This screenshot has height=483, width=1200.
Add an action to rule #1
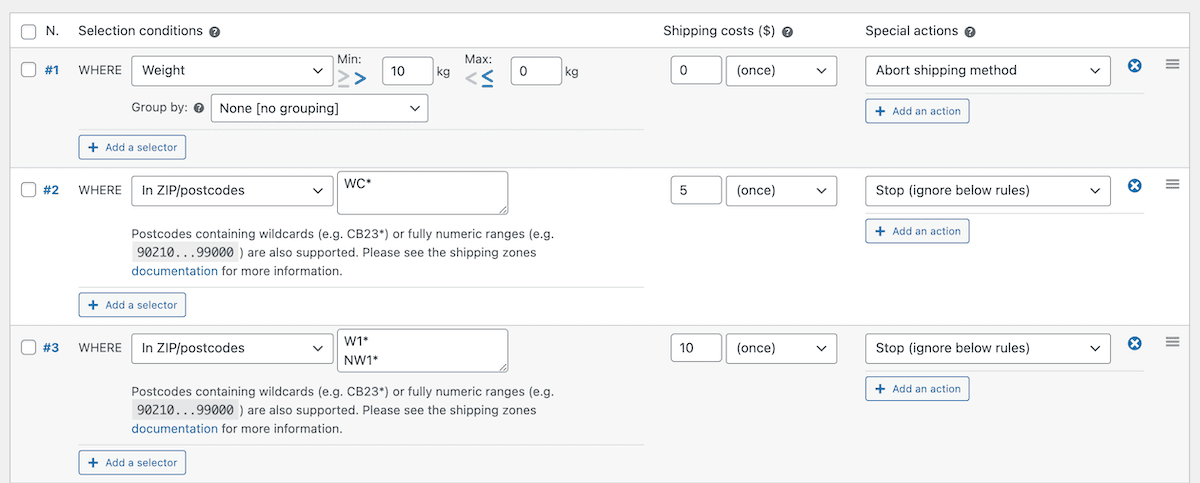(917, 111)
